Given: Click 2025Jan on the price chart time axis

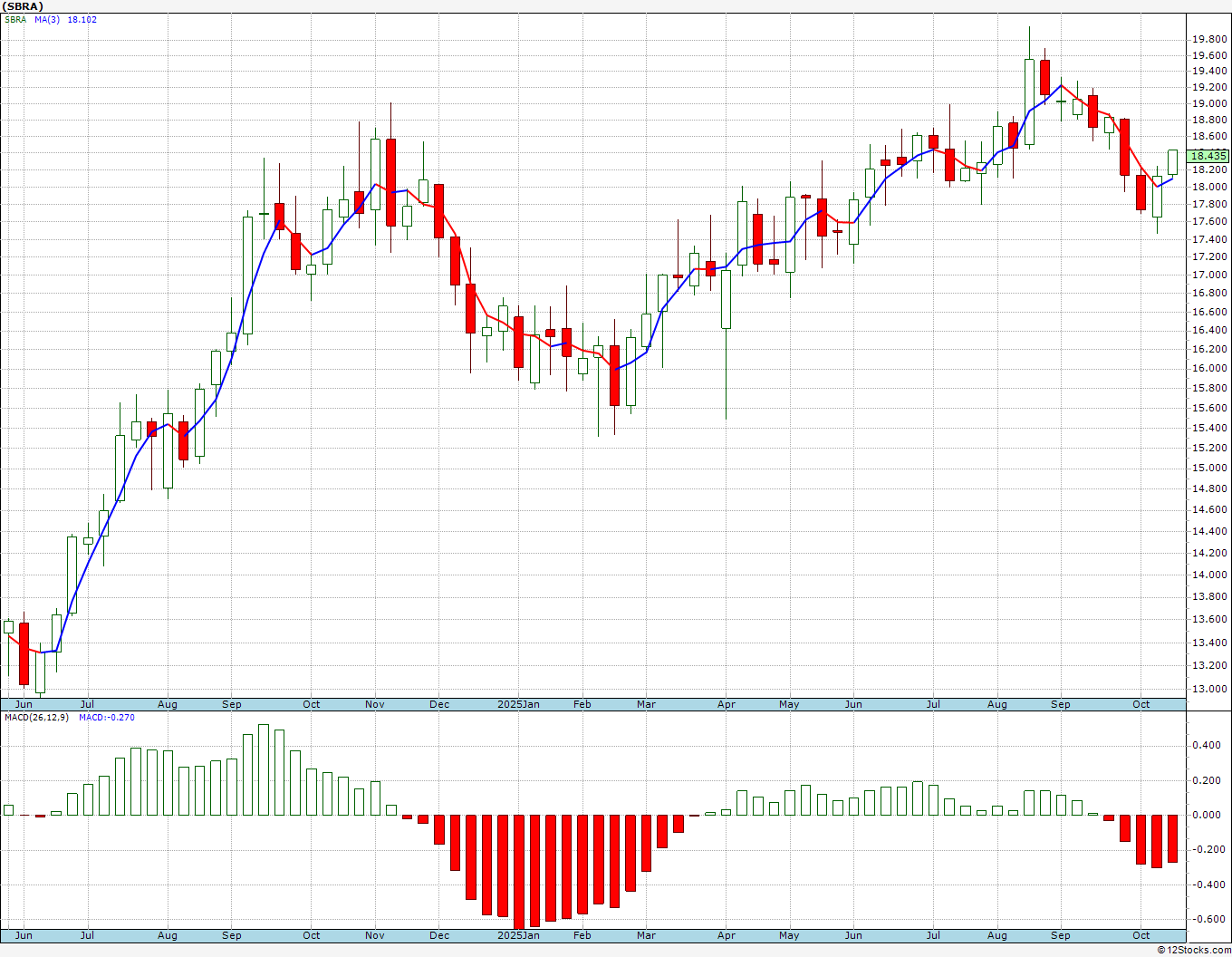Looking at the screenshot, I should coord(519,704).
